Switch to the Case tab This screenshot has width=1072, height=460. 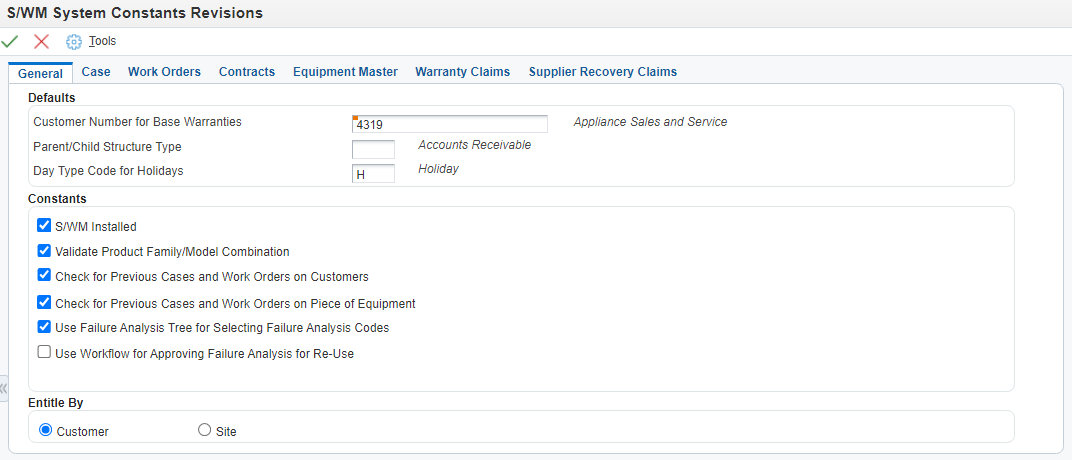pos(96,72)
